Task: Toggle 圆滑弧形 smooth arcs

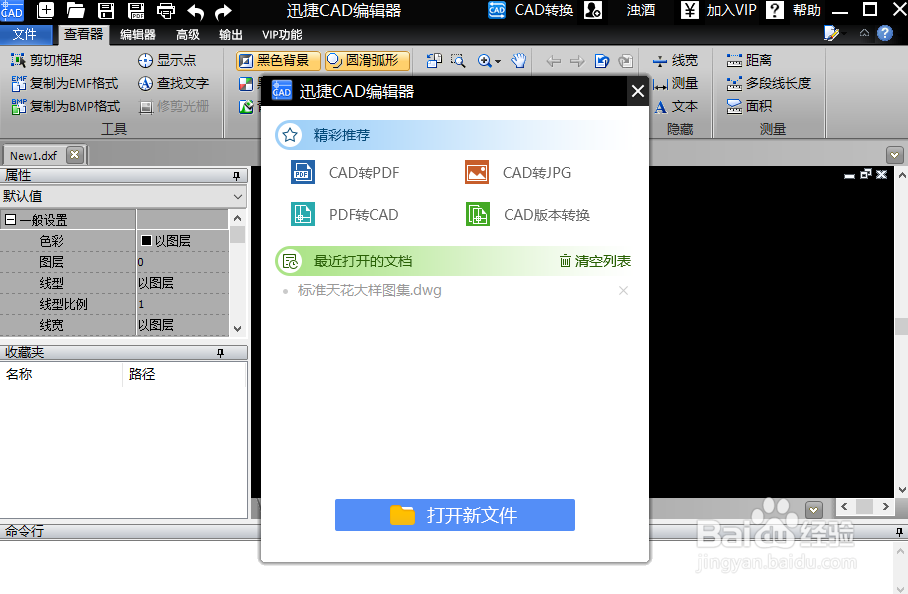Action: click(367, 60)
